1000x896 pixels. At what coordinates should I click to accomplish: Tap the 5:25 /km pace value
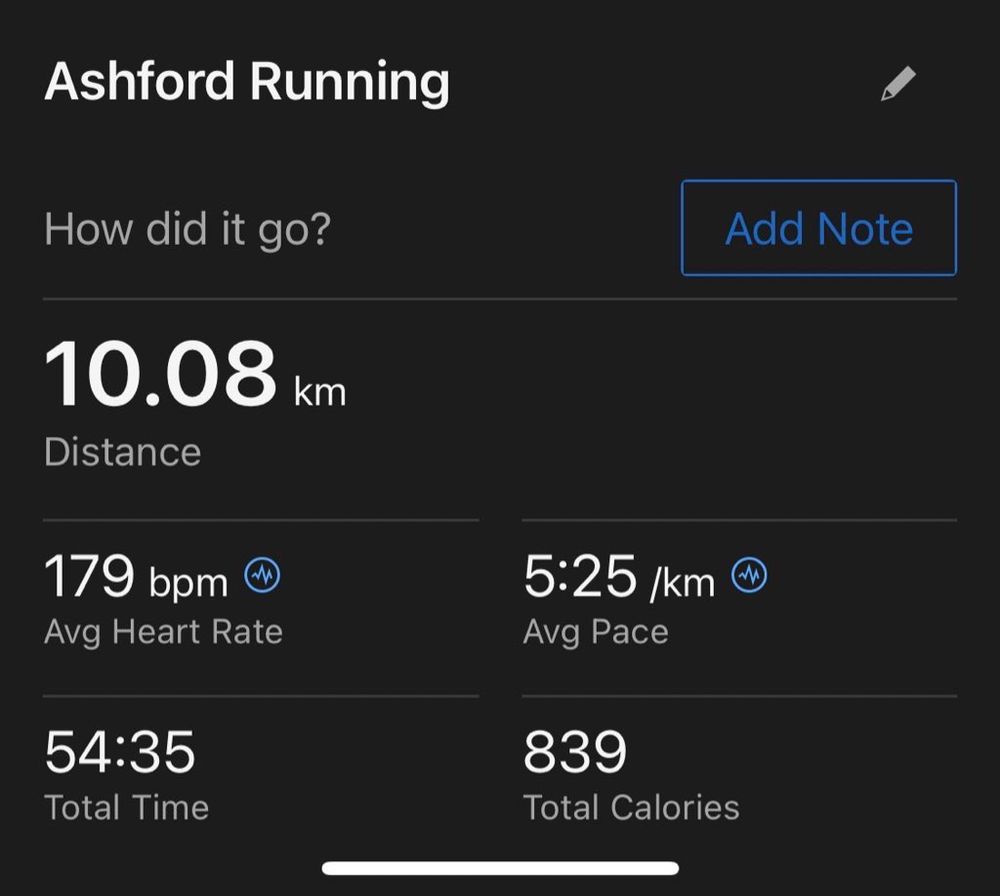pos(619,577)
